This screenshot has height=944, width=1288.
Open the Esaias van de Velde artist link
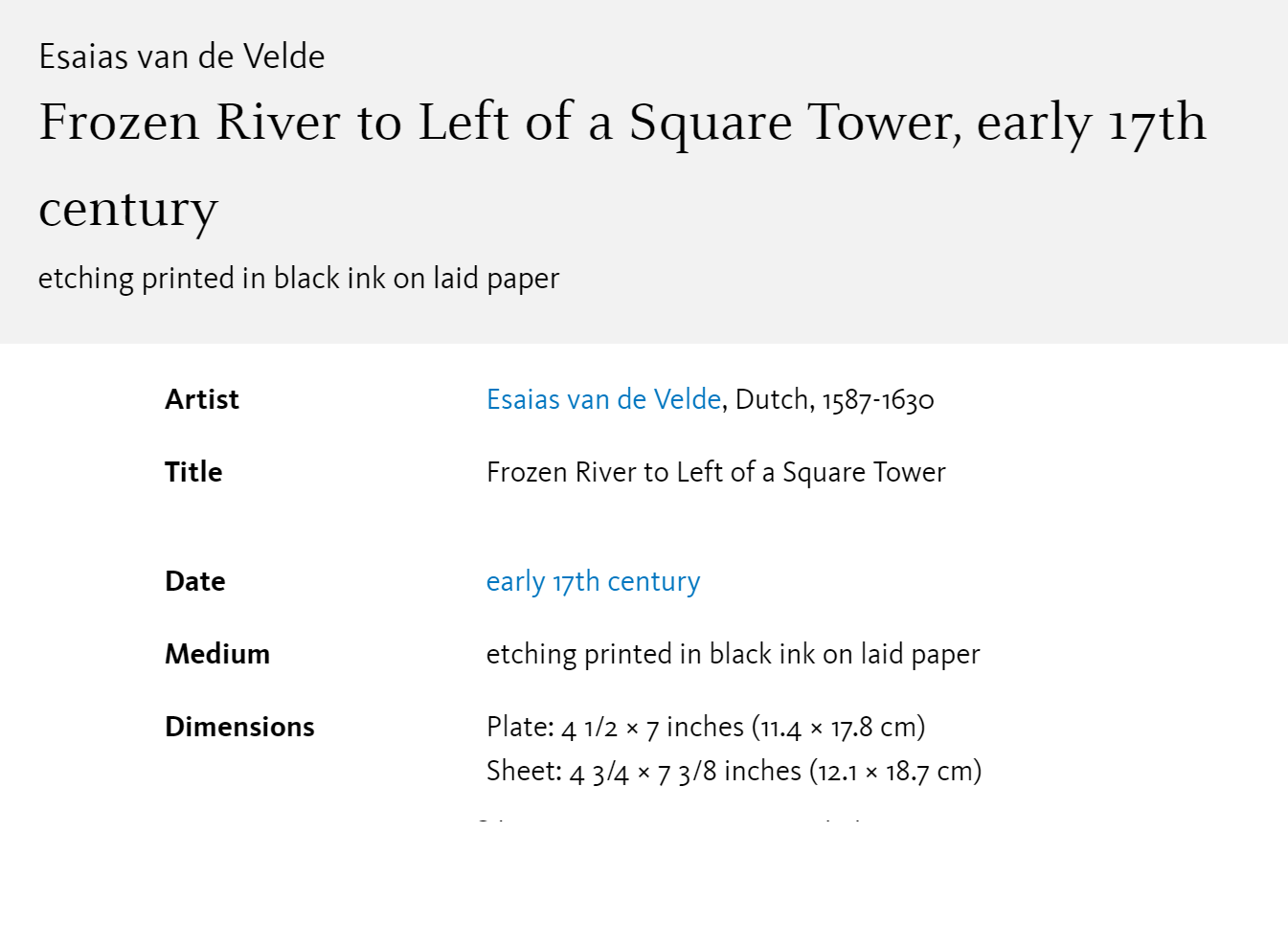(603, 399)
